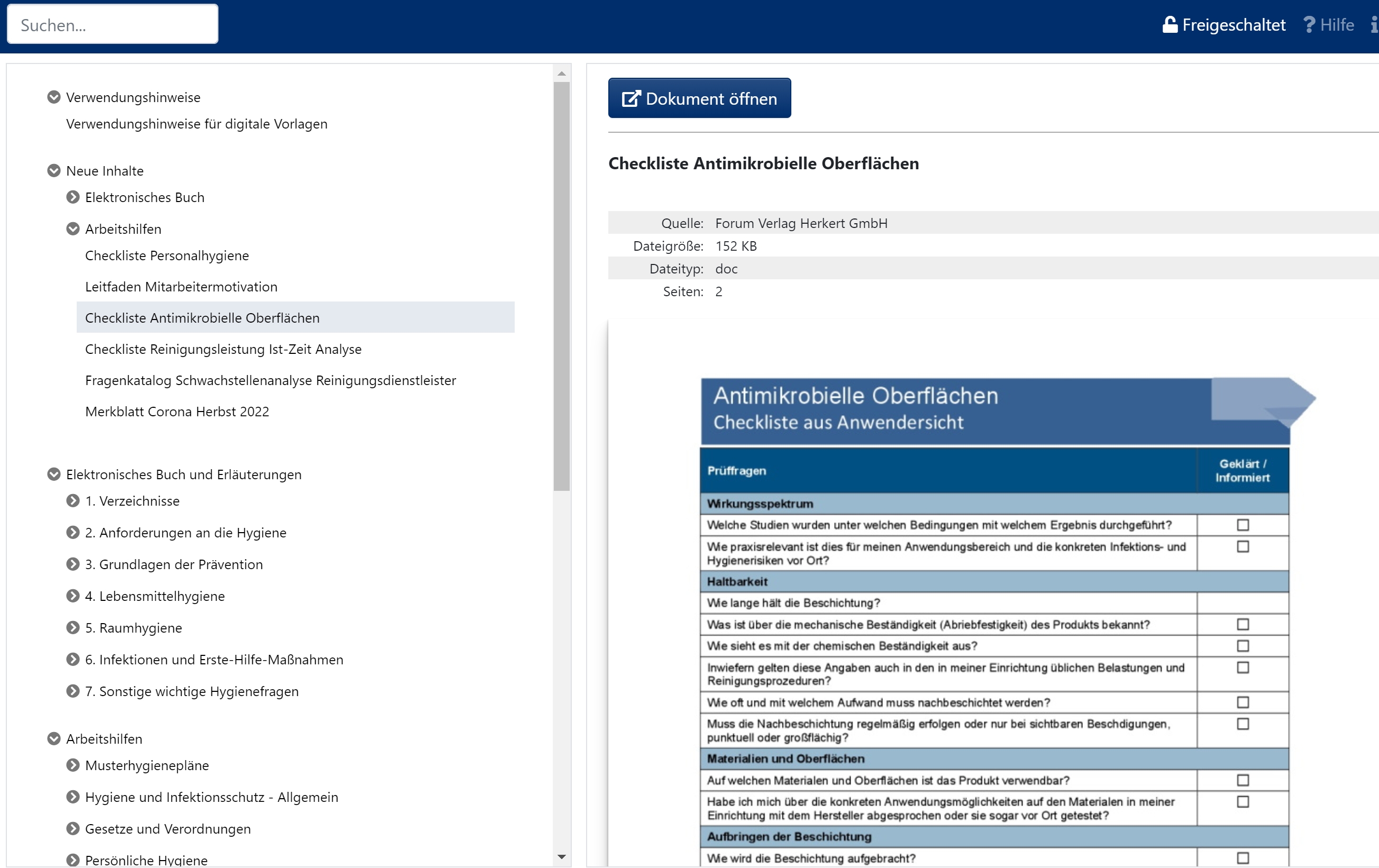Expand the Musterhygienepläne arrow icon
The width and height of the screenshot is (1379, 868).
pos(72,765)
